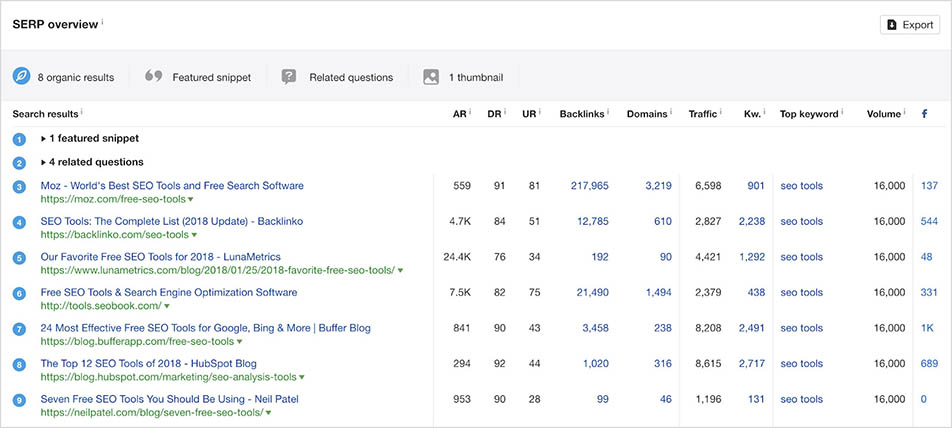The height and width of the screenshot is (428, 952).
Task: Open 24 Most Effective Free SEO Tools link
Action: click(x=205, y=328)
